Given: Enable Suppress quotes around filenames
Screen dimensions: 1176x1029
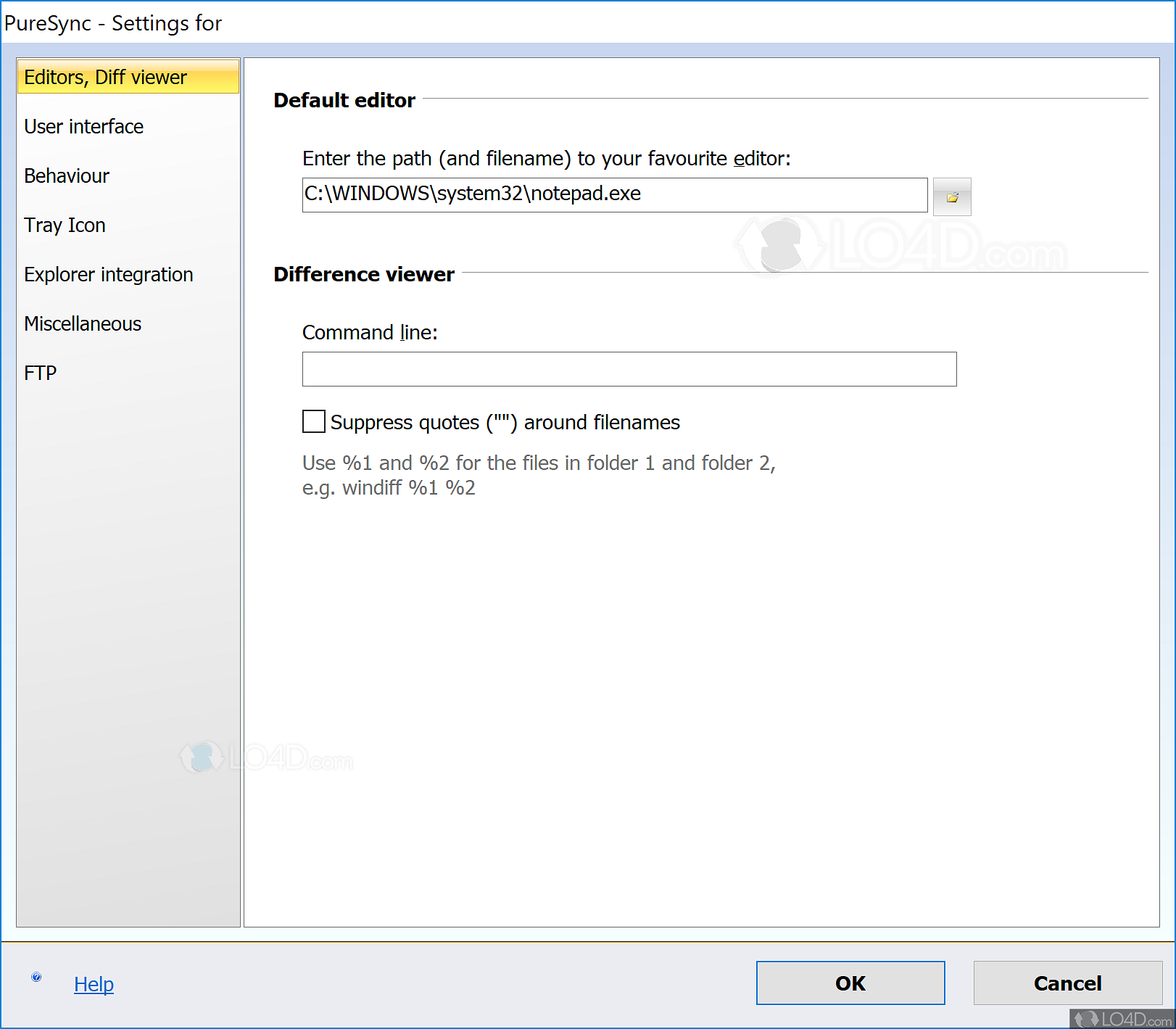Looking at the screenshot, I should pos(312,421).
